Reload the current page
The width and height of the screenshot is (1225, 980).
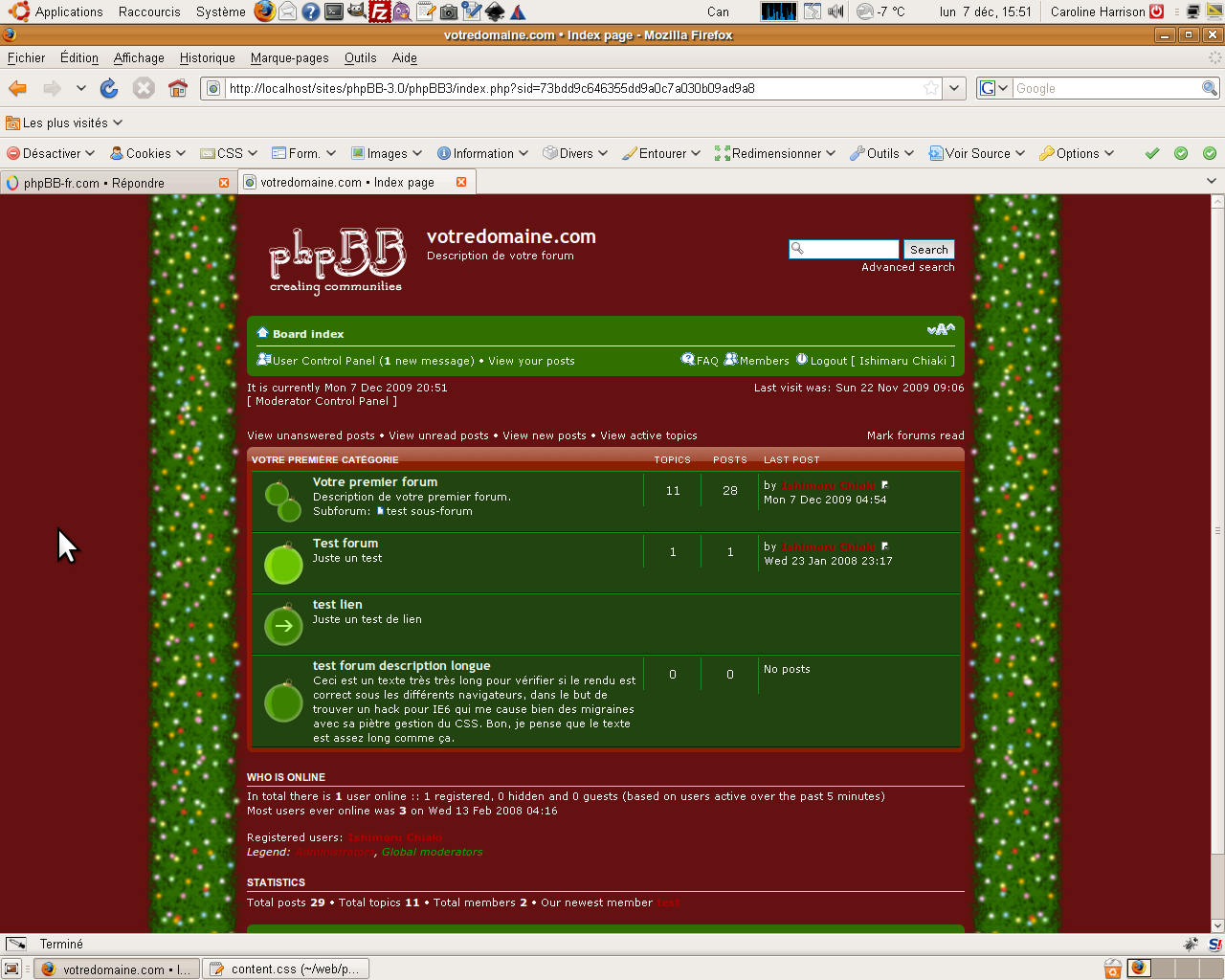coord(109,88)
